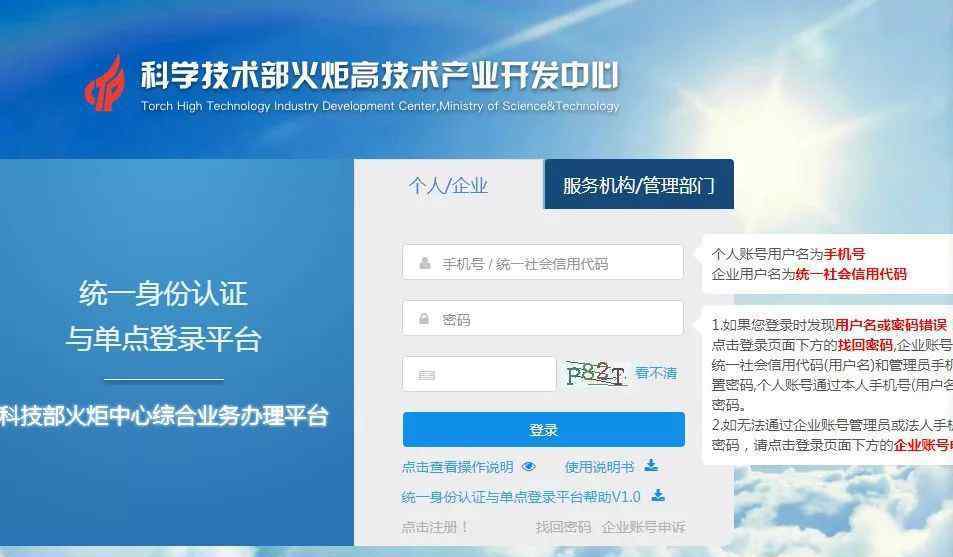Click the red torch logo icon
Image resolution: width=953 pixels, height=557 pixels.
(105, 83)
